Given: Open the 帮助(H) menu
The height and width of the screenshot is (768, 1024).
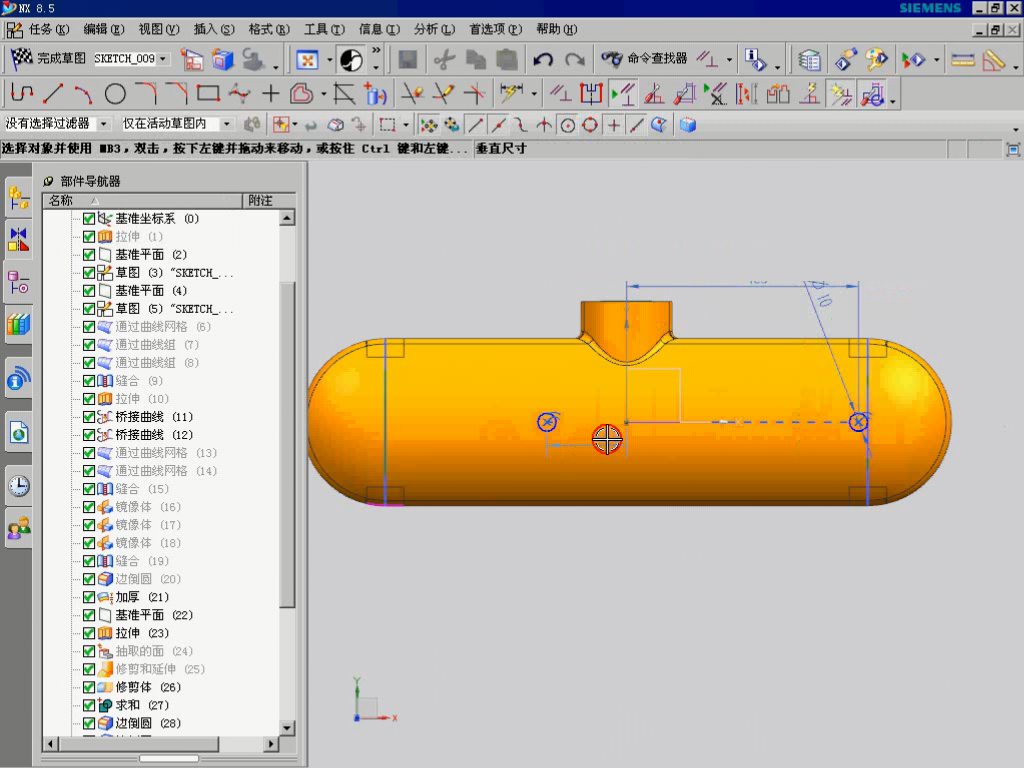Looking at the screenshot, I should tap(557, 29).
